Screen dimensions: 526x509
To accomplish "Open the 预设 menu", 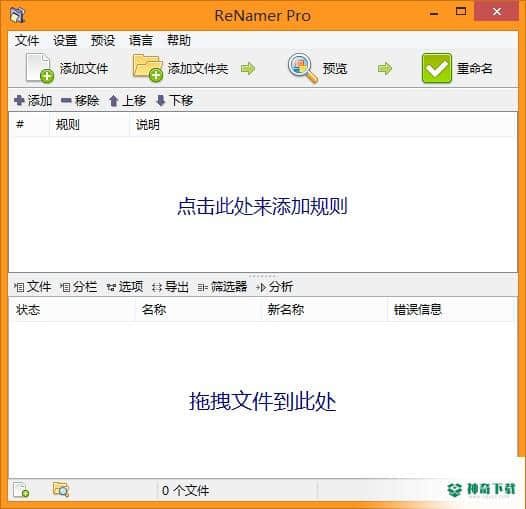I will click(x=103, y=41).
